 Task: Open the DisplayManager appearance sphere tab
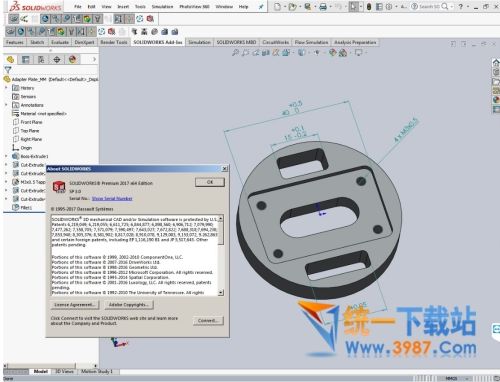[x=72, y=59]
